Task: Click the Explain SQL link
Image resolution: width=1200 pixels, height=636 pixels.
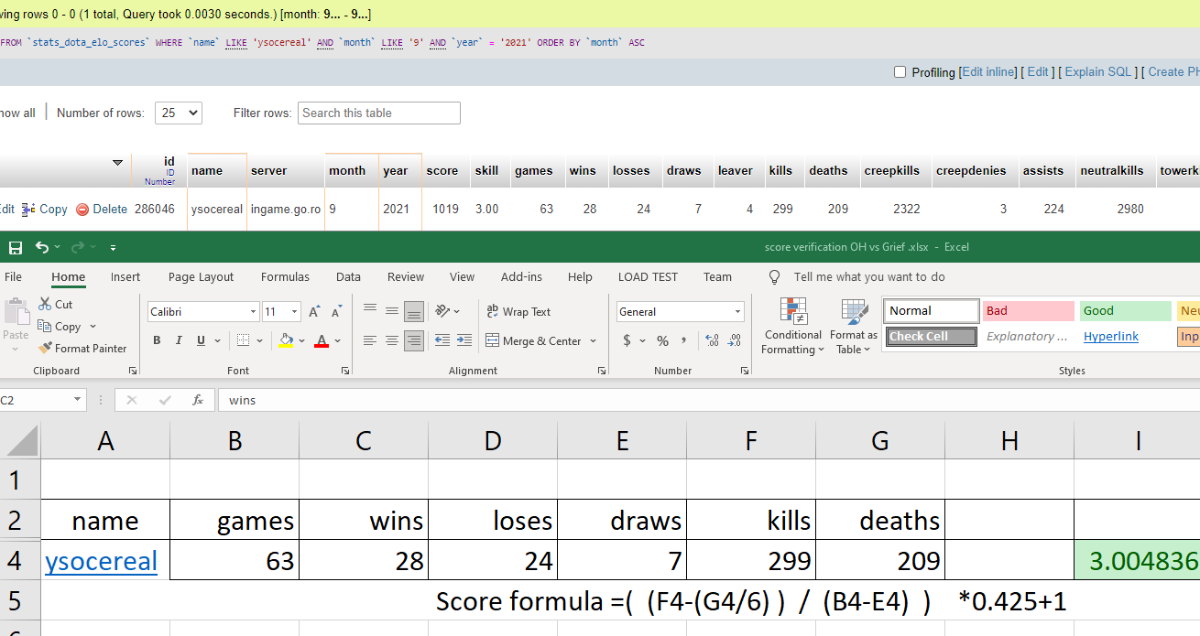Action: (x=1098, y=72)
